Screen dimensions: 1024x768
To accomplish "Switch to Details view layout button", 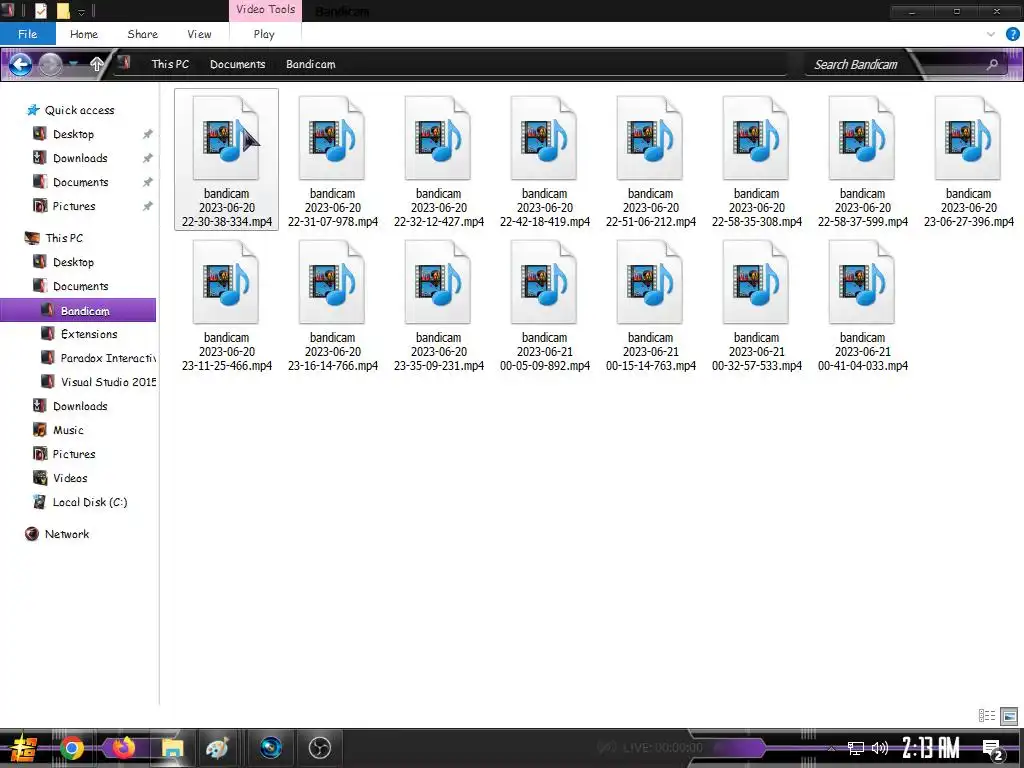I will point(987,716).
